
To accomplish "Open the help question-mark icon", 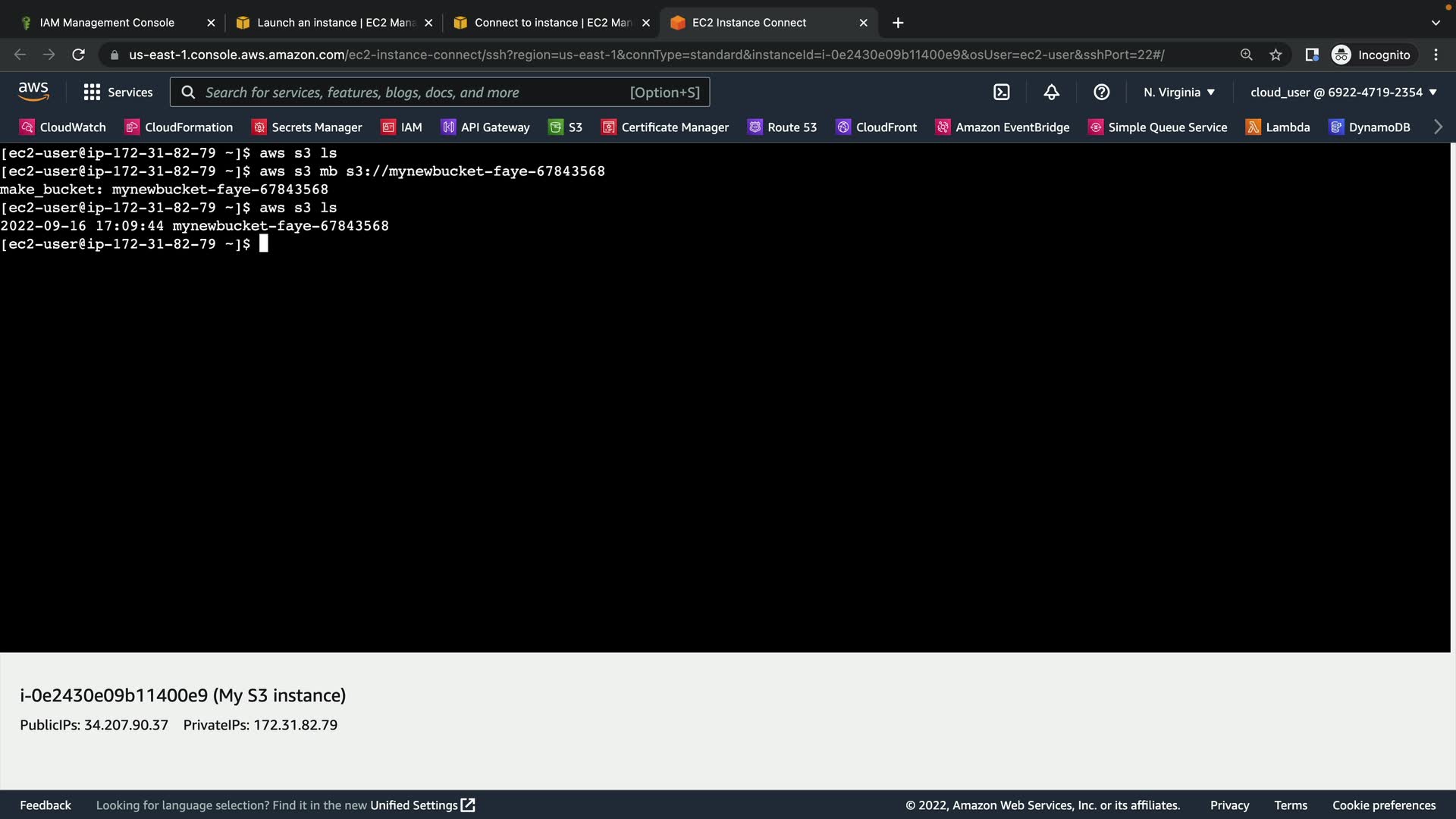I will click(1101, 92).
